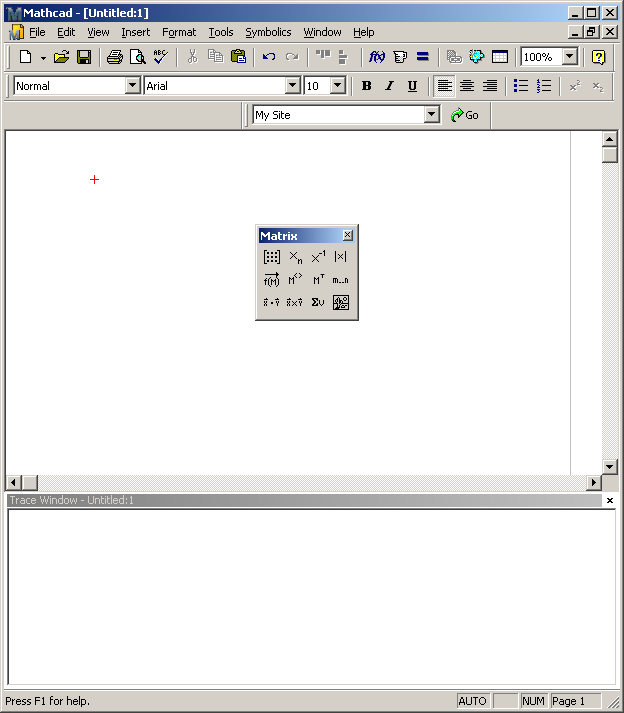Viewport: 624px width, 713px height.
Task: Toggle Underline formatting
Action: (412, 86)
